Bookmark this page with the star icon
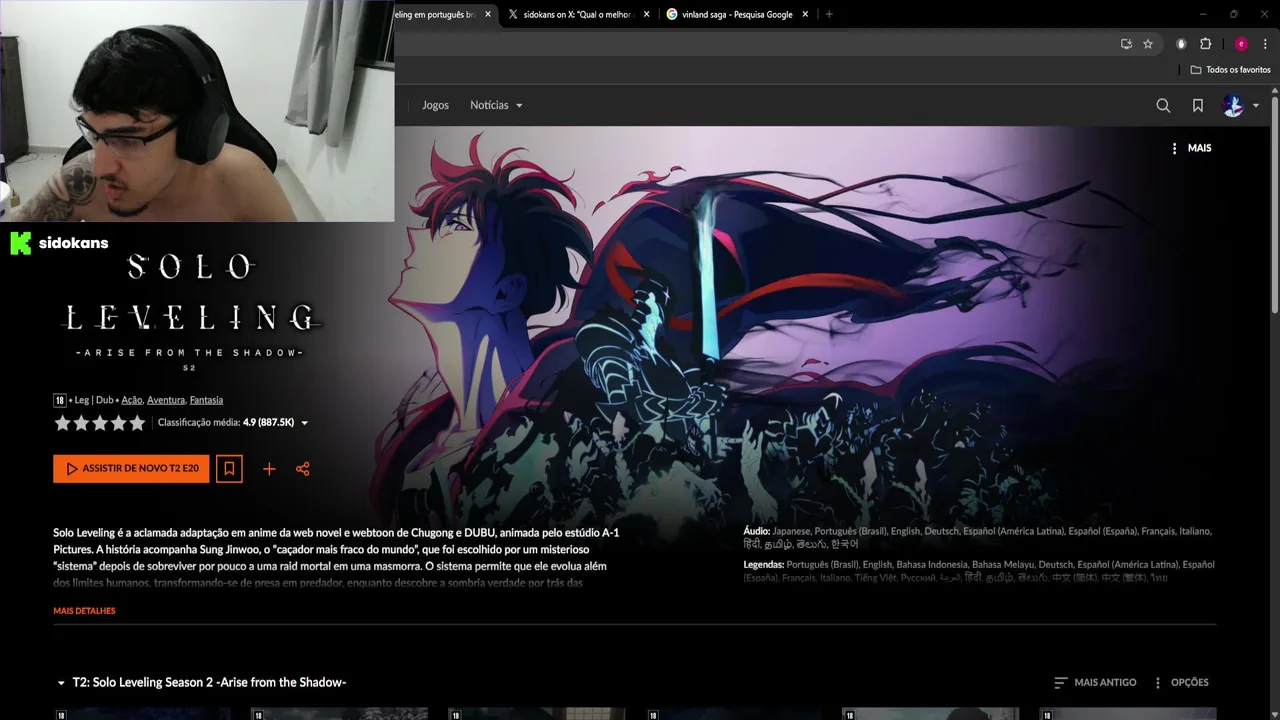 [1148, 44]
